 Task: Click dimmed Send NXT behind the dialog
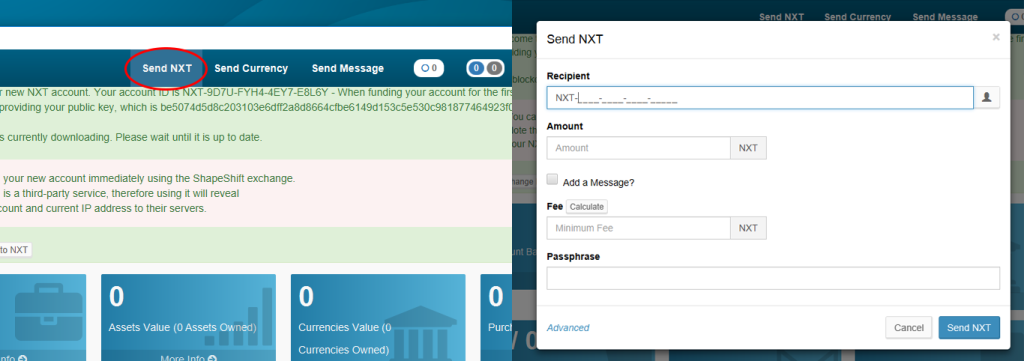coord(780,17)
